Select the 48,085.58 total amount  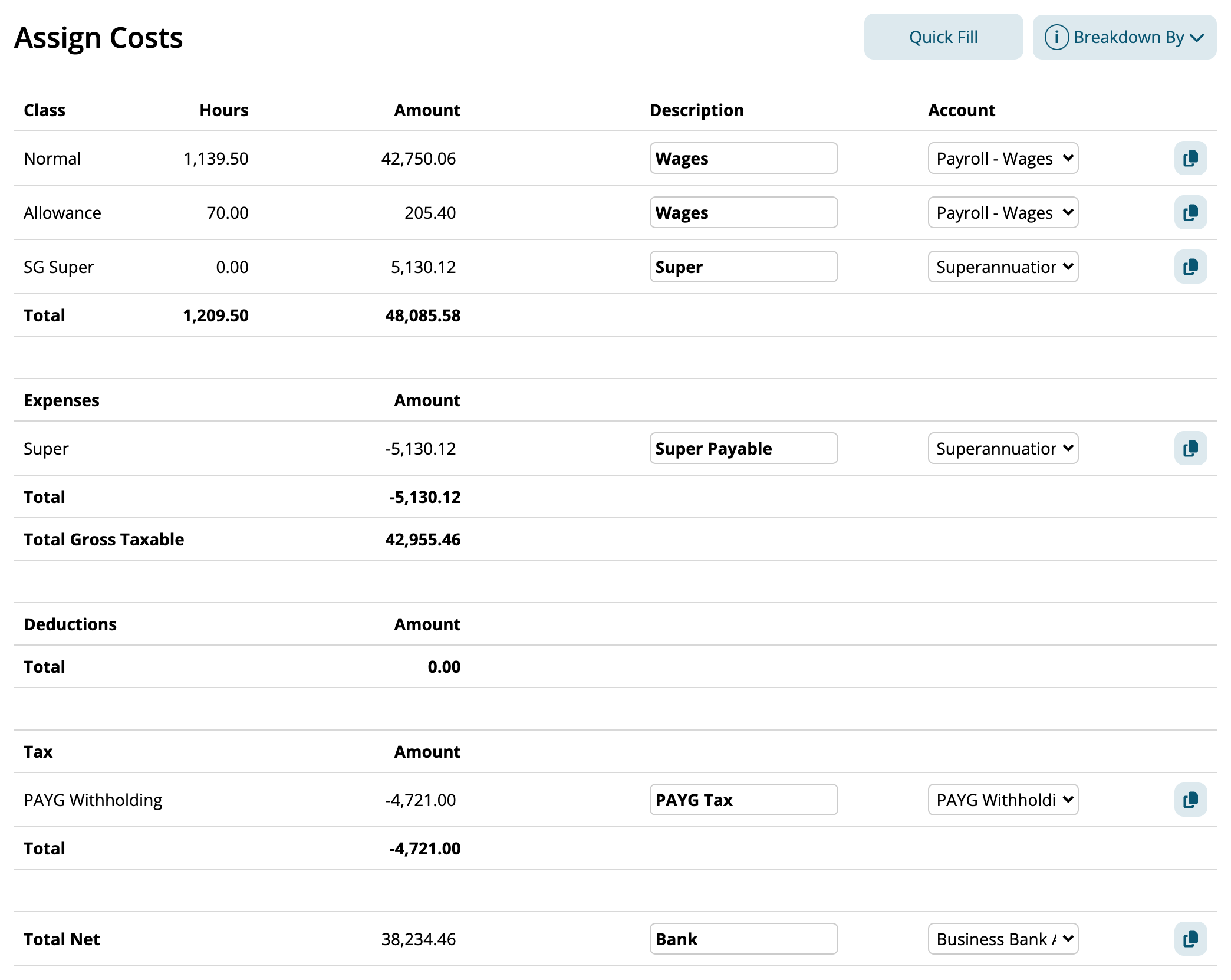coord(423,315)
